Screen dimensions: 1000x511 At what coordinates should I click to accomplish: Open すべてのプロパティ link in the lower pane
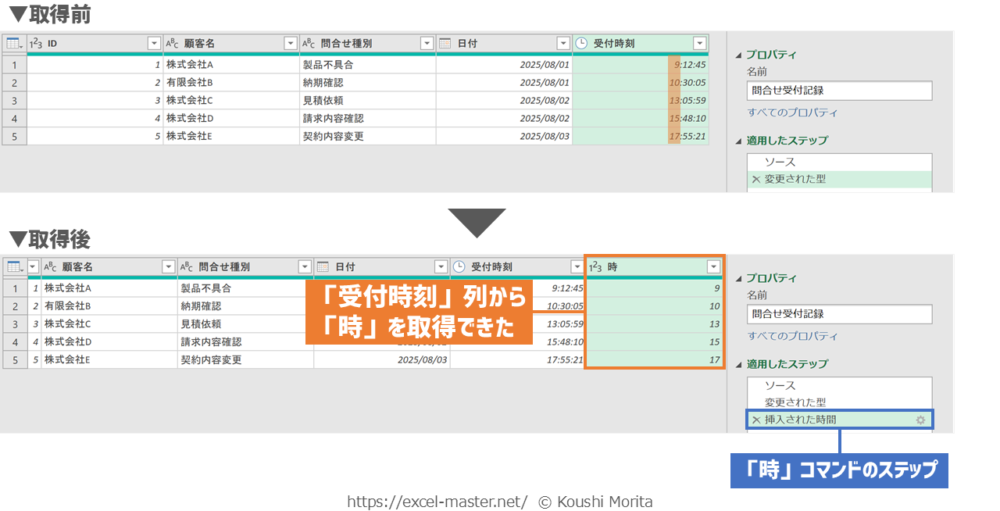792,336
